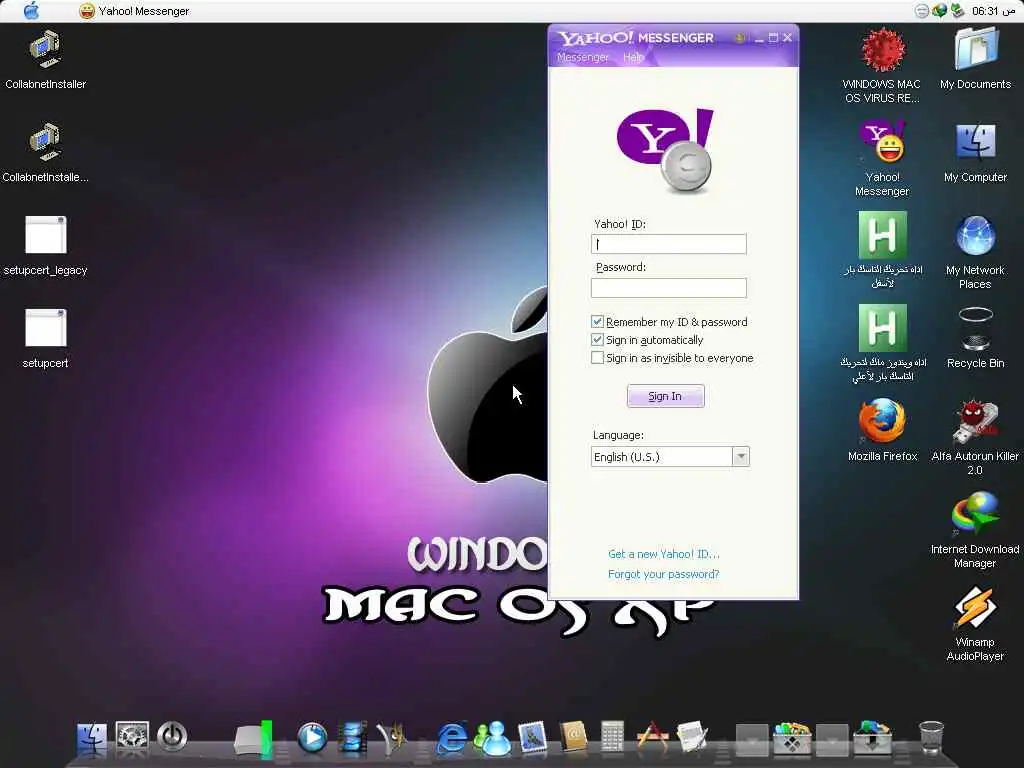Click the Apple logo in the top bar
The image size is (1024, 768).
pos(31,11)
